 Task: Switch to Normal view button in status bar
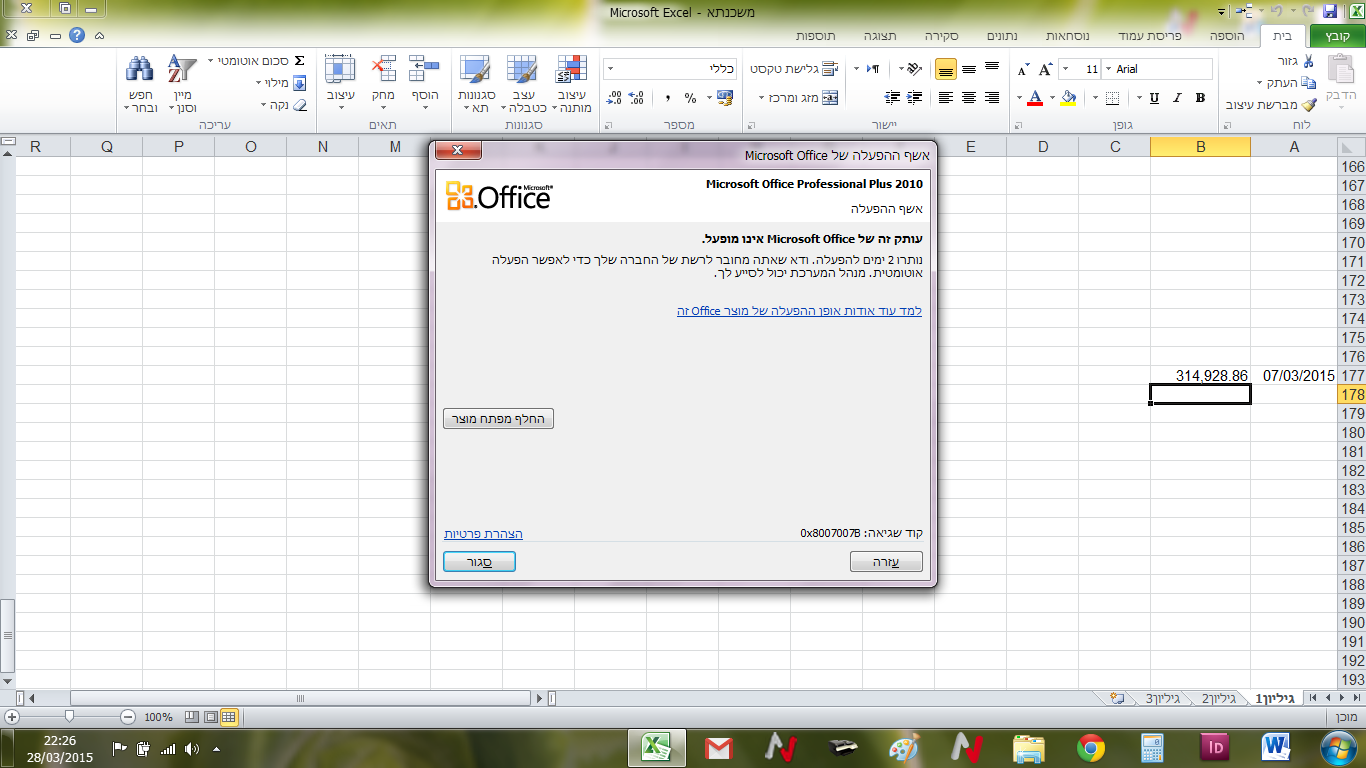[x=229, y=717]
